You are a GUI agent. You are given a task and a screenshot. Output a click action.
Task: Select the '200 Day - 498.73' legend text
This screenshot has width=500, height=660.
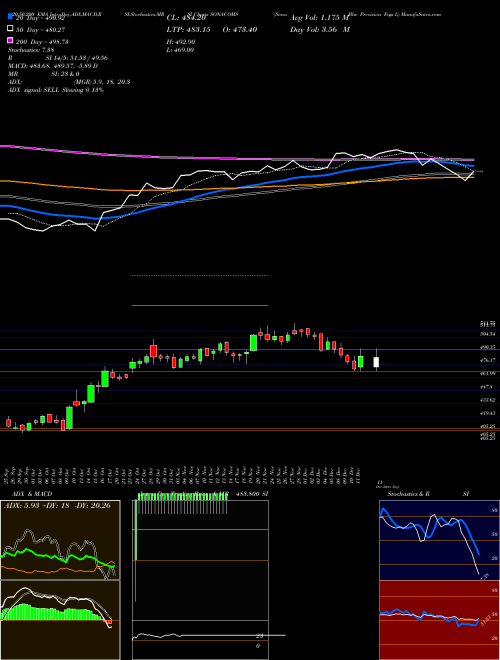[x=42, y=42]
